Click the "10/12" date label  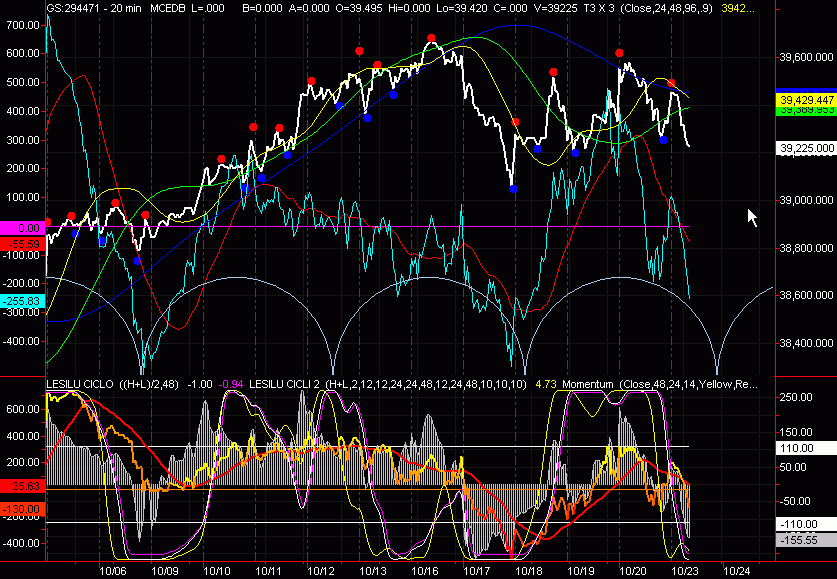click(x=321, y=571)
